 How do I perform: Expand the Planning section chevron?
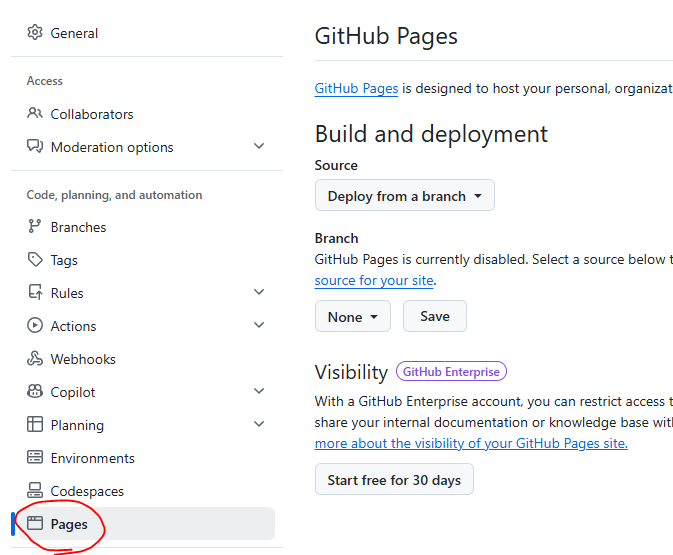259,424
